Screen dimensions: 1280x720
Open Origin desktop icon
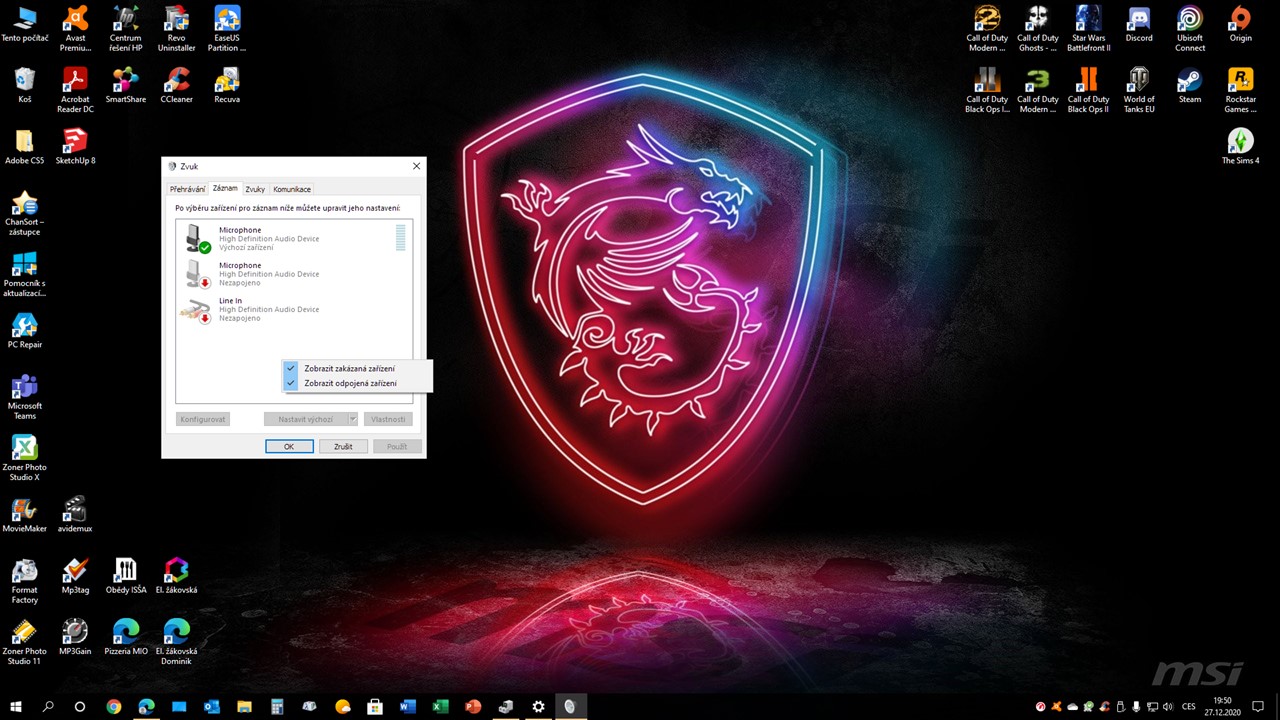1241,24
